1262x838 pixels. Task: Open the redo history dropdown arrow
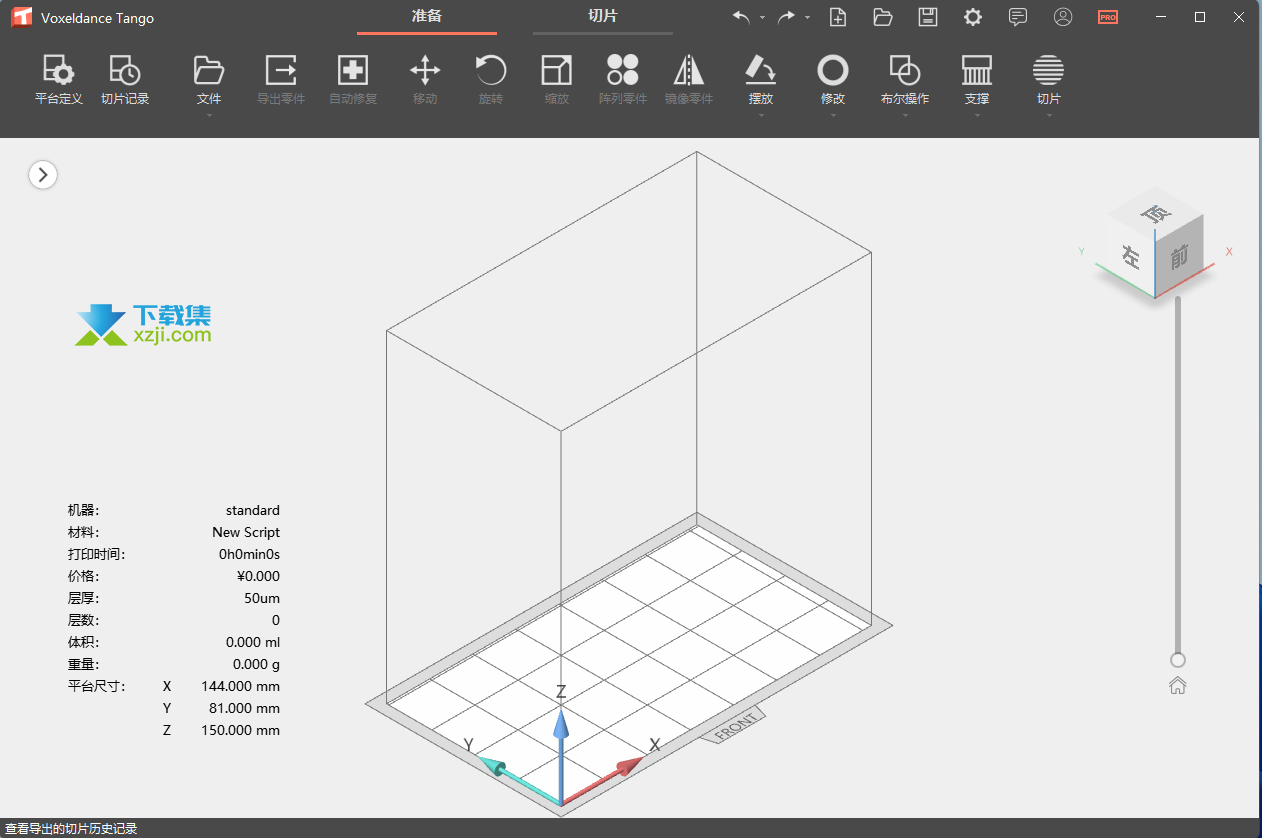807,18
